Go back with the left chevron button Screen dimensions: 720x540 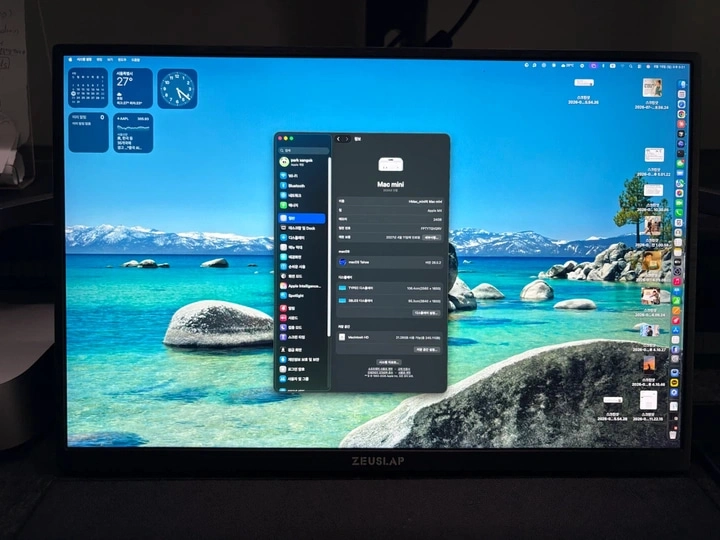tap(339, 139)
